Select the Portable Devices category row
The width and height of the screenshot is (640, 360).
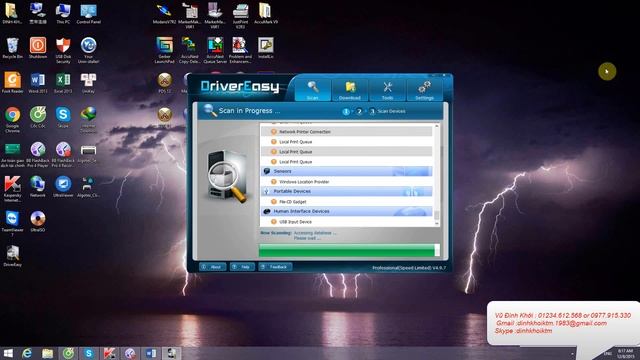tap(347, 191)
